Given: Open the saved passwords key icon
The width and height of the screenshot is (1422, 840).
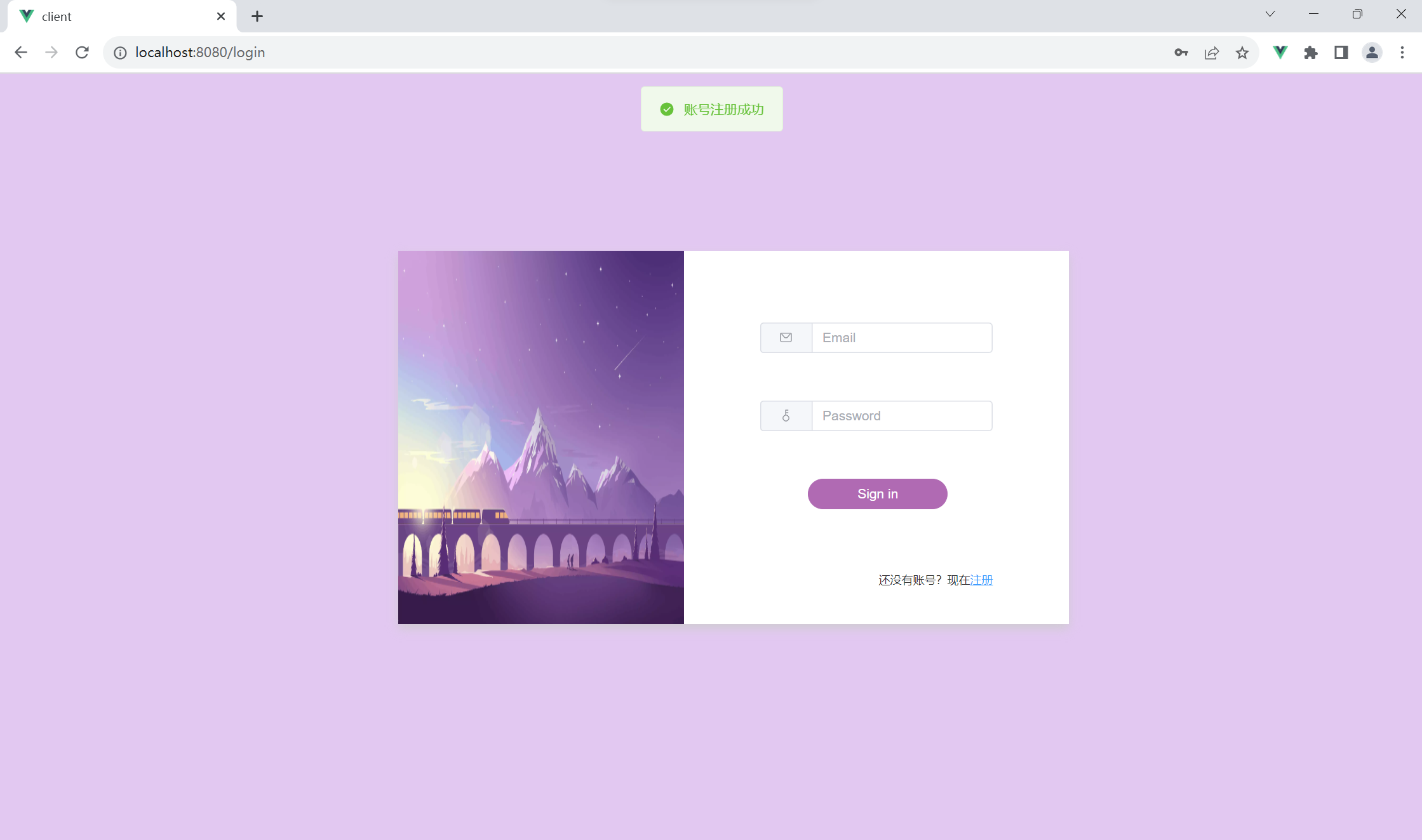Looking at the screenshot, I should tap(1181, 53).
